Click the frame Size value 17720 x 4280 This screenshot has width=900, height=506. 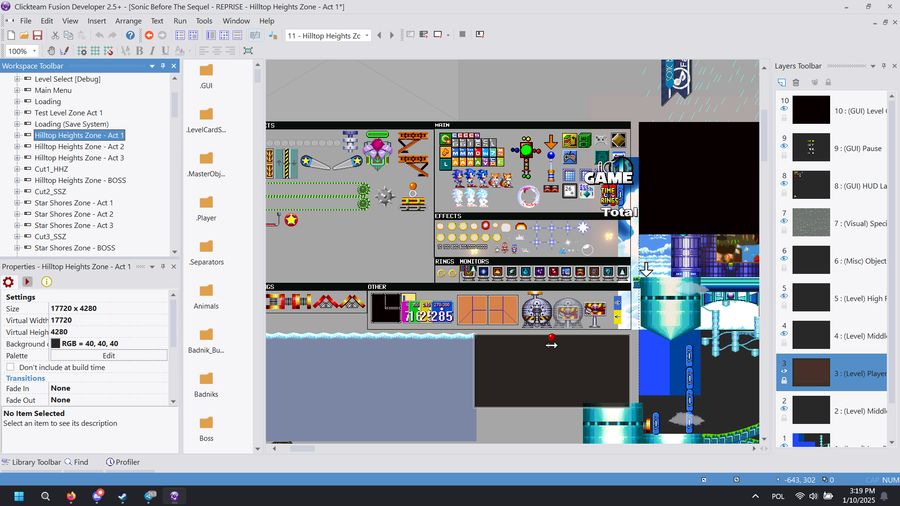pos(108,309)
